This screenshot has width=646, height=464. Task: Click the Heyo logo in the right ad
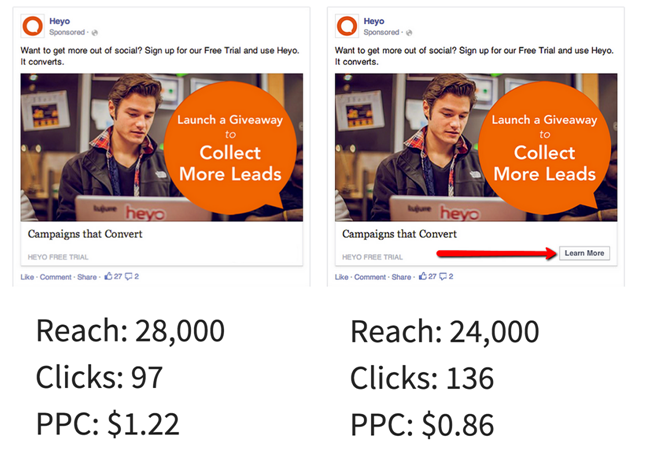348,26
